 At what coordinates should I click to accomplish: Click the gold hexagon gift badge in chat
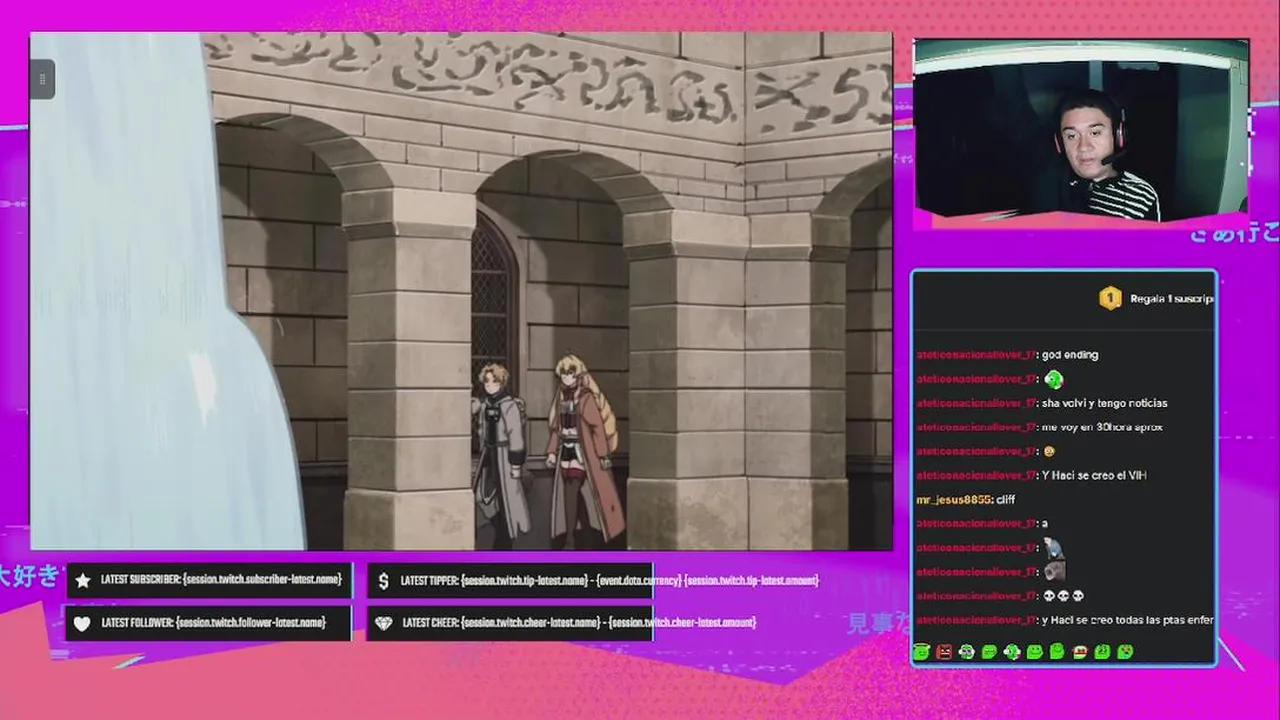(x=1110, y=298)
